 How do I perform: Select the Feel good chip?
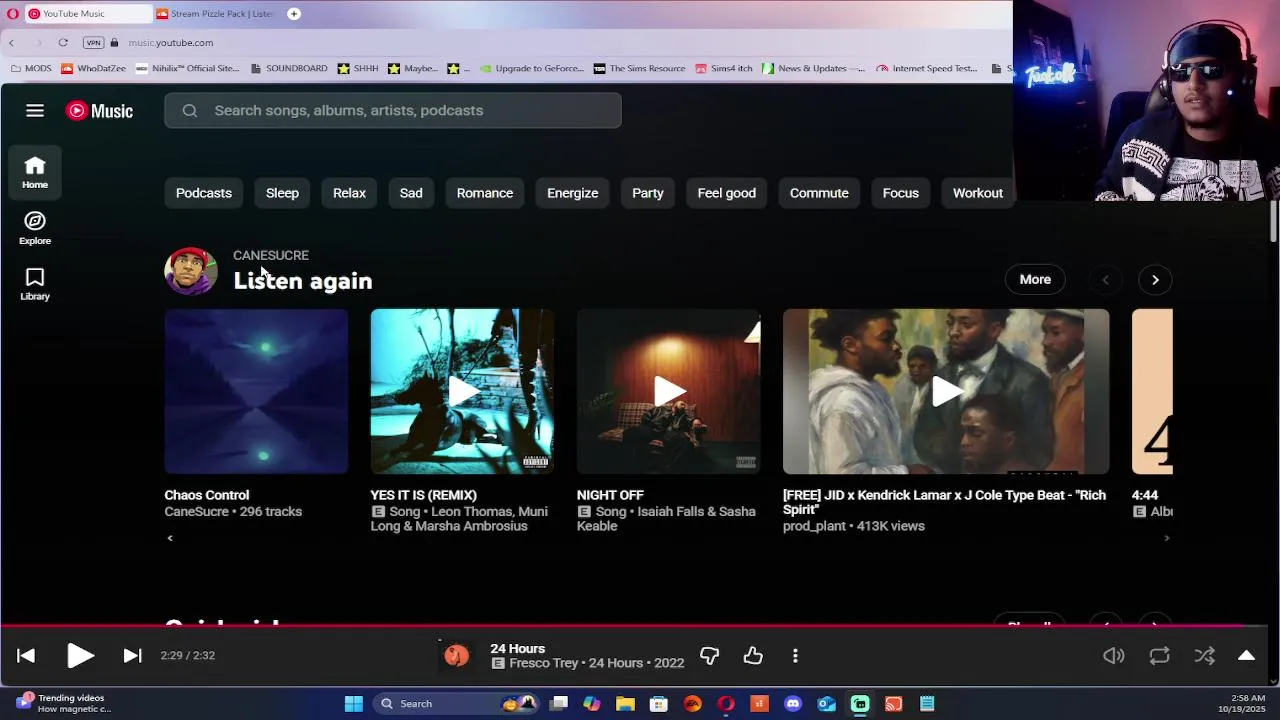[x=727, y=193]
